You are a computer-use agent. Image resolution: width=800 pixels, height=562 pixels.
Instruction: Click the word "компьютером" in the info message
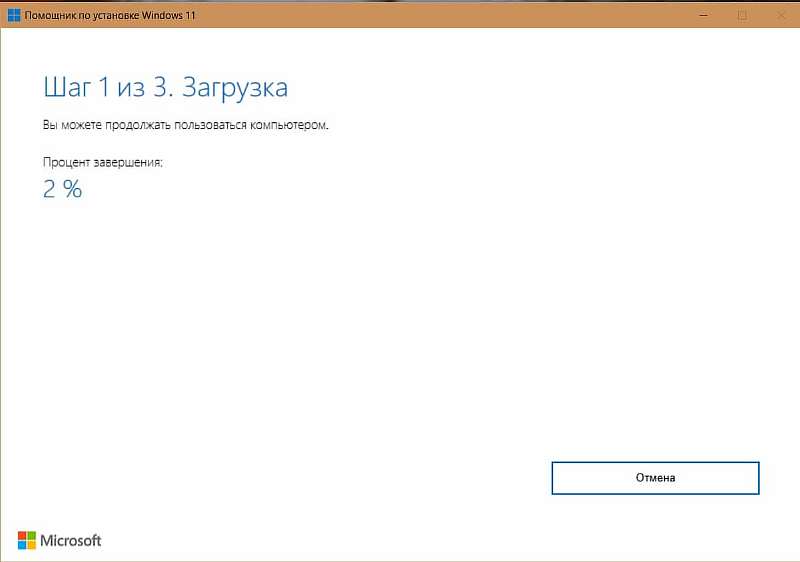[294, 126]
